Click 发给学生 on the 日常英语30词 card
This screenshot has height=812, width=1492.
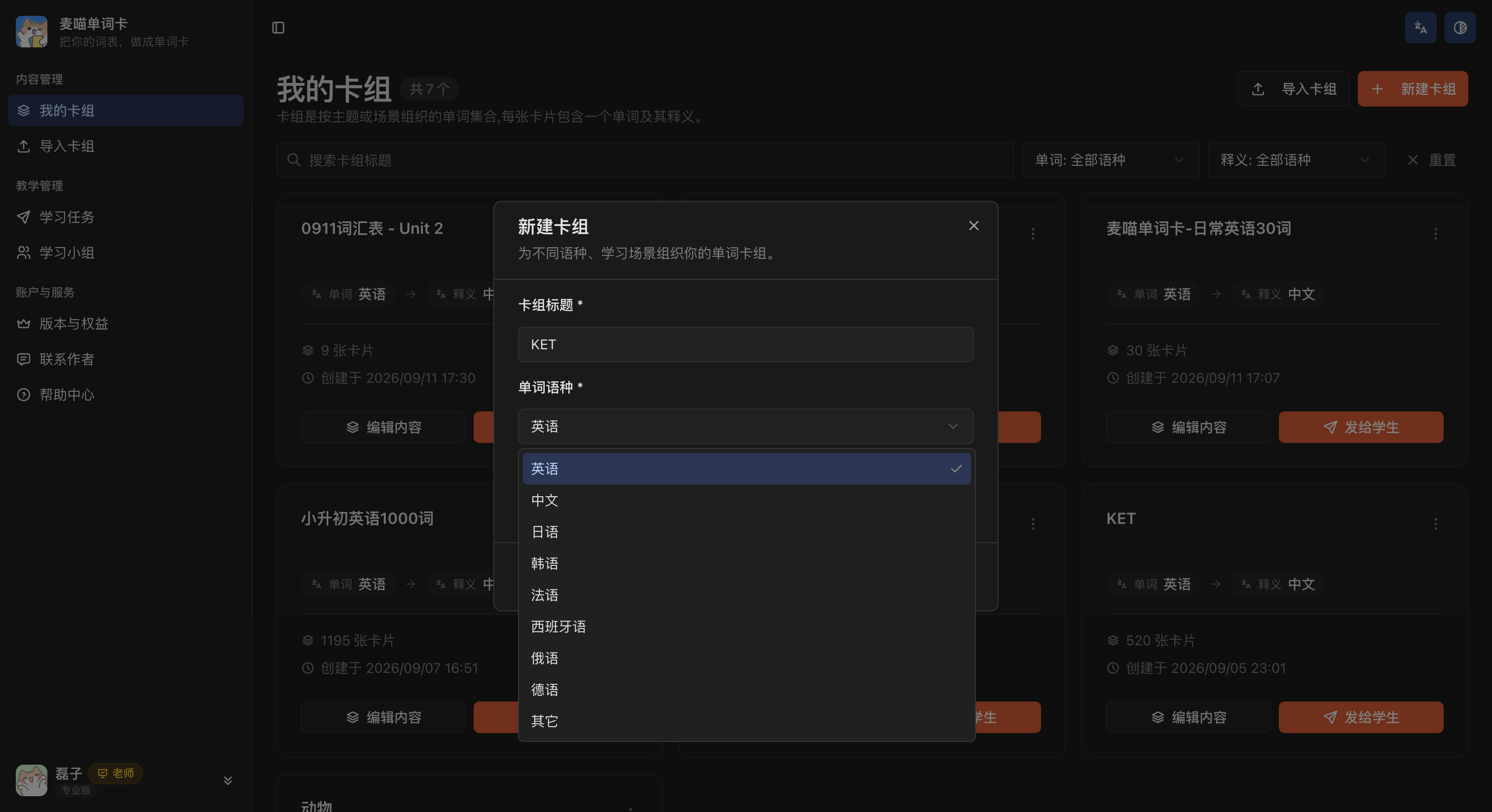point(1361,427)
